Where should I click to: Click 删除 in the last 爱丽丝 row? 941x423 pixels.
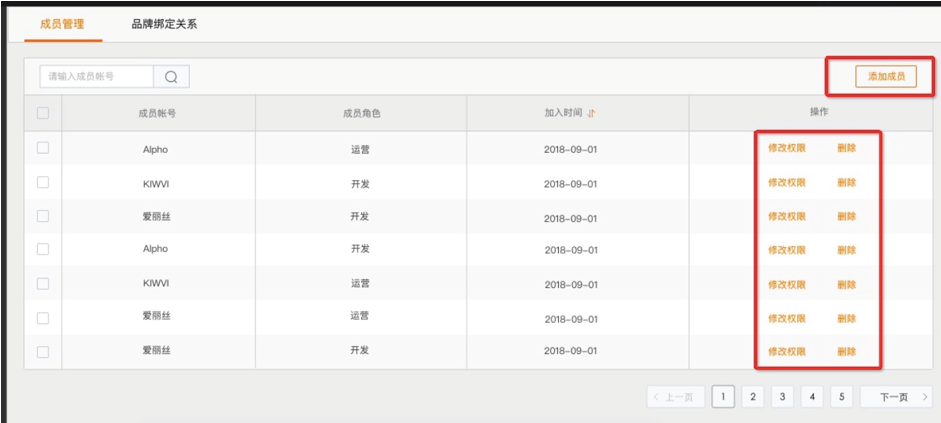click(846, 351)
